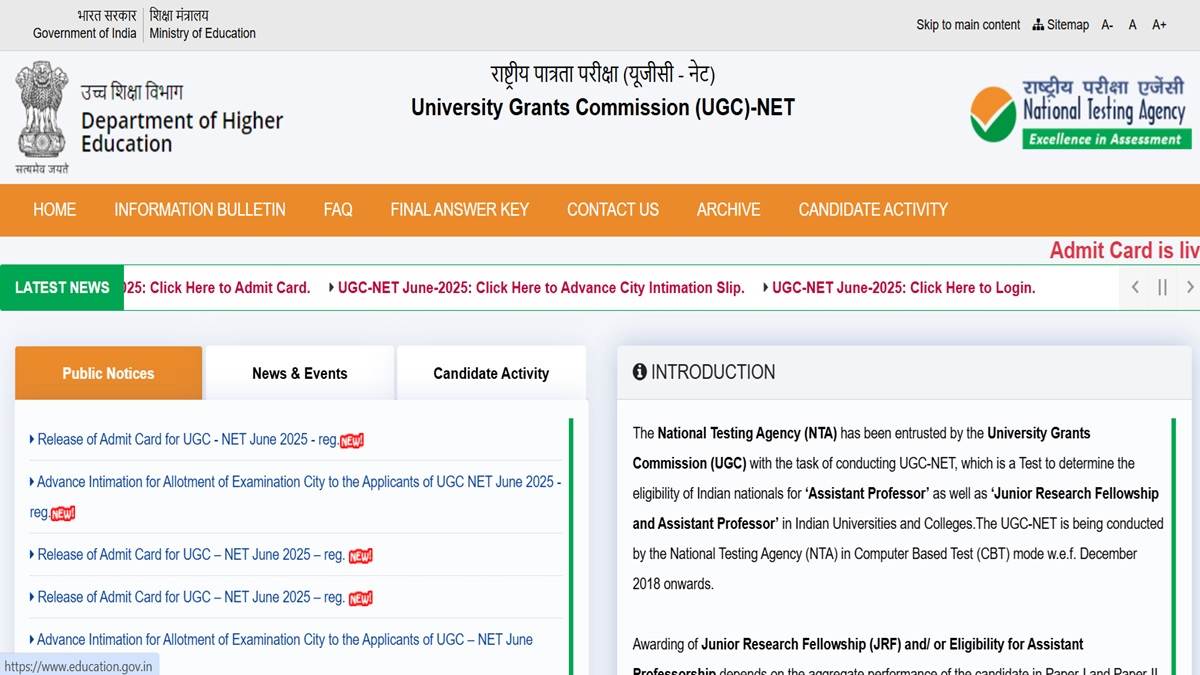This screenshot has height=675, width=1200.
Task: Open CANDIDATE ACTIVITY in the orange navigation bar
Action: click(x=873, y=209)
